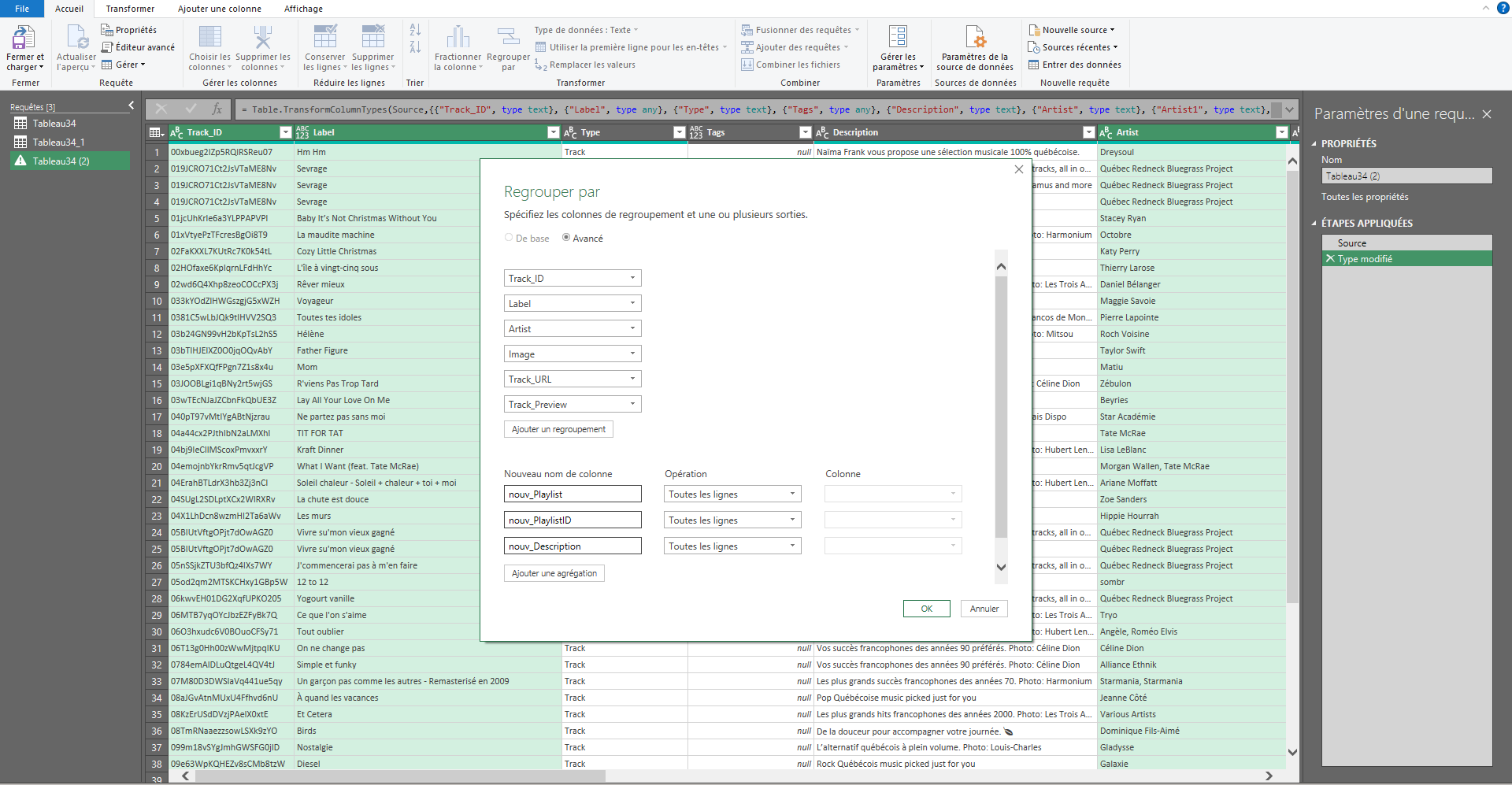
Task: Click the nouv_Playlist column name field
Action: [573, 494]
